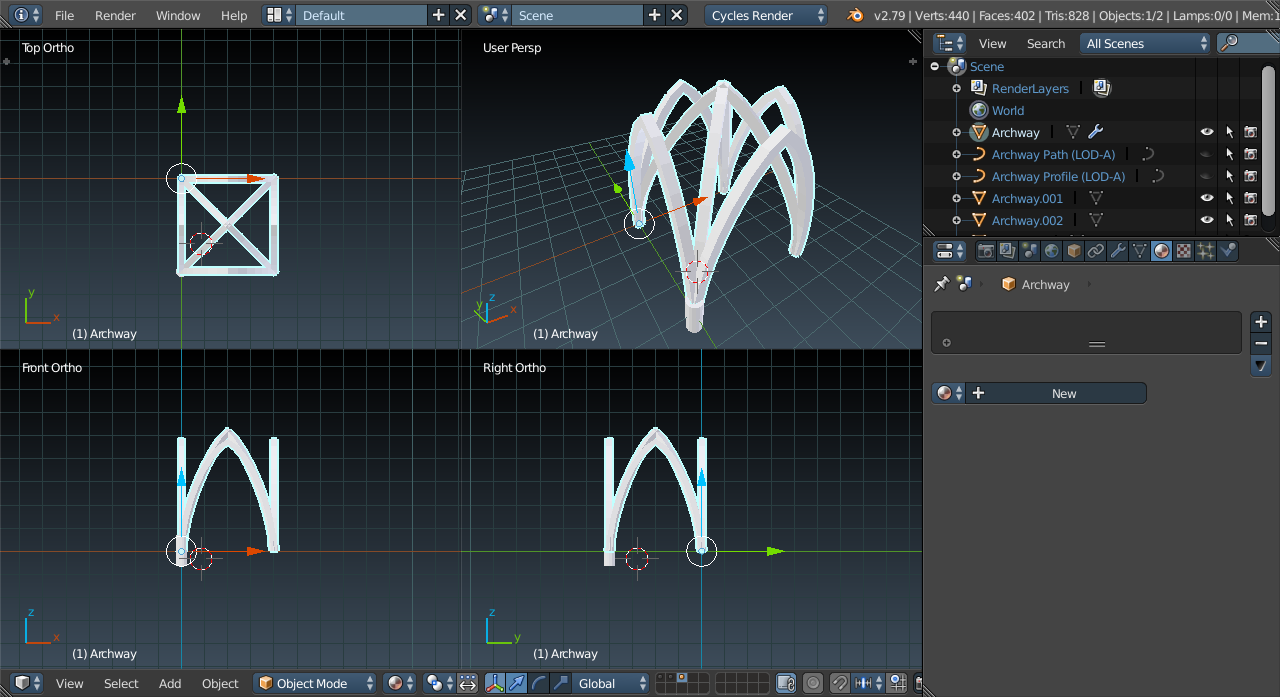Open the Object Data triangle properties tab
The image size is (1280, 697).
(1139, 251)
